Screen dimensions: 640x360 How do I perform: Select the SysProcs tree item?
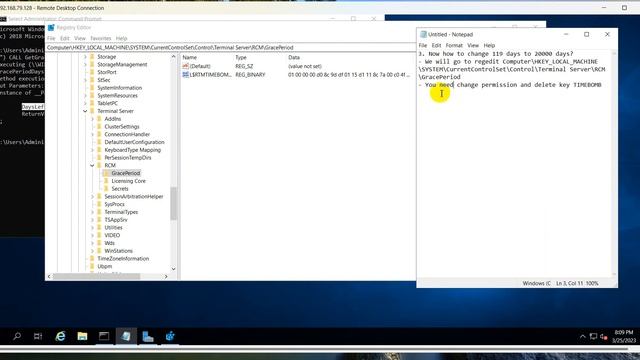click(114, 204)
